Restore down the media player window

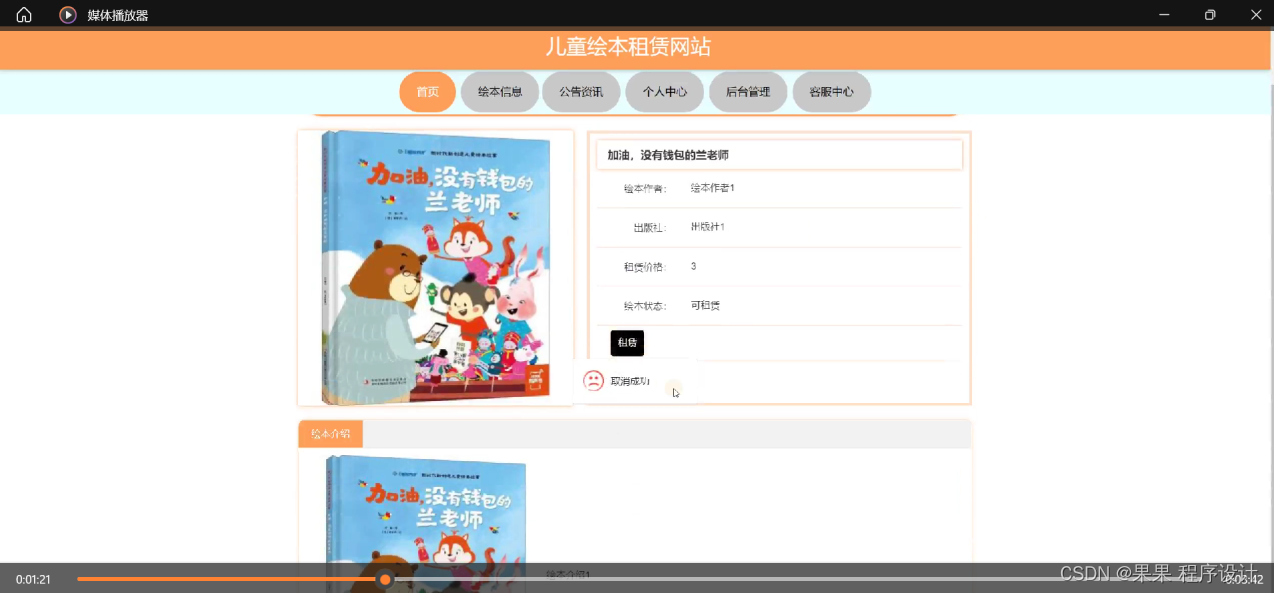(1210, 15)
